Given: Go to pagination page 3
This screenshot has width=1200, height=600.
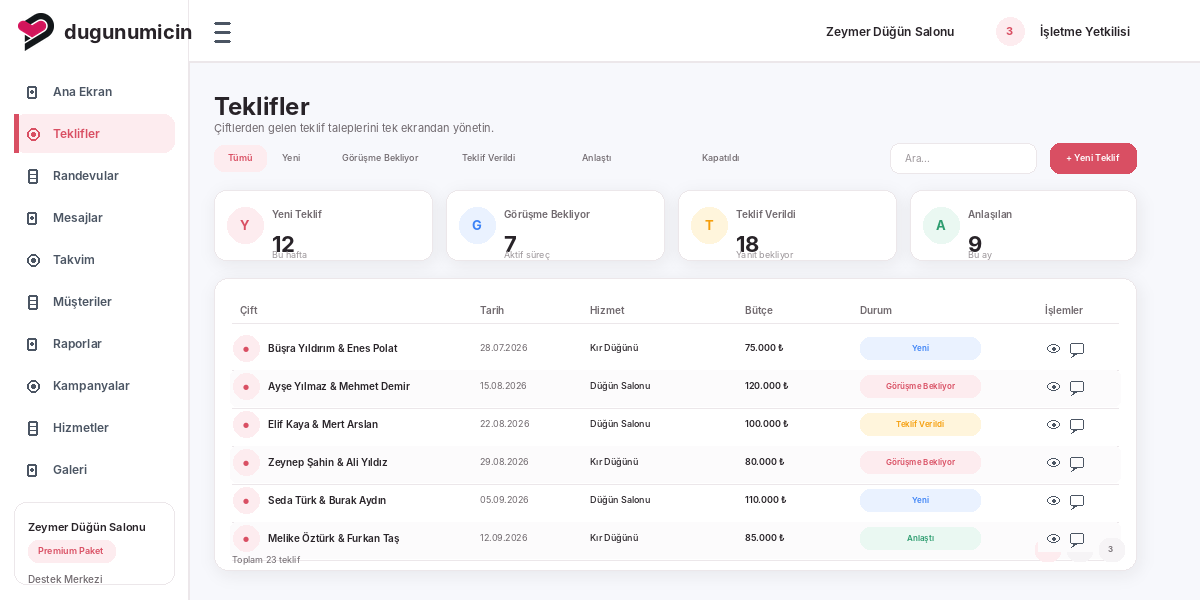Looking at the screenshot, I should pos(1111,549).
